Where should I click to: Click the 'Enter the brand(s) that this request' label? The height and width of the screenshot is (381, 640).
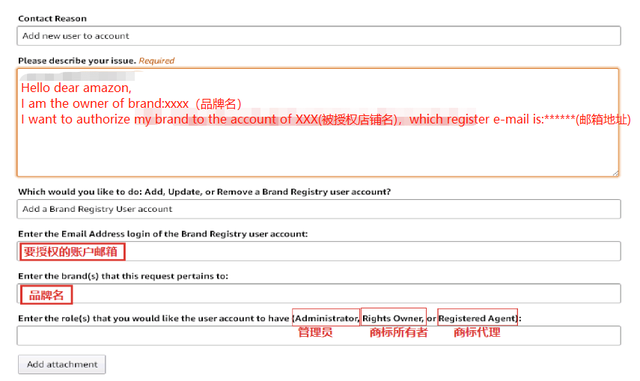tap(123, 276)
